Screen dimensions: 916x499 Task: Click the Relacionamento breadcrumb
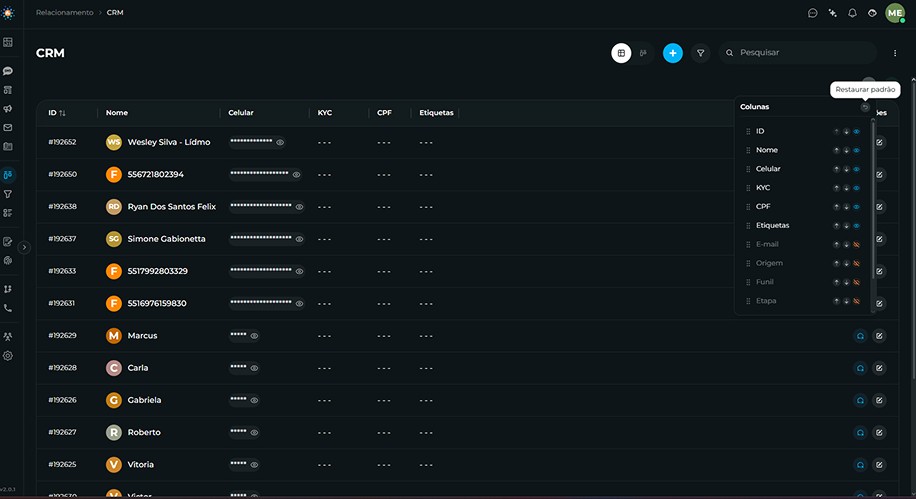[x=64, y=12]
